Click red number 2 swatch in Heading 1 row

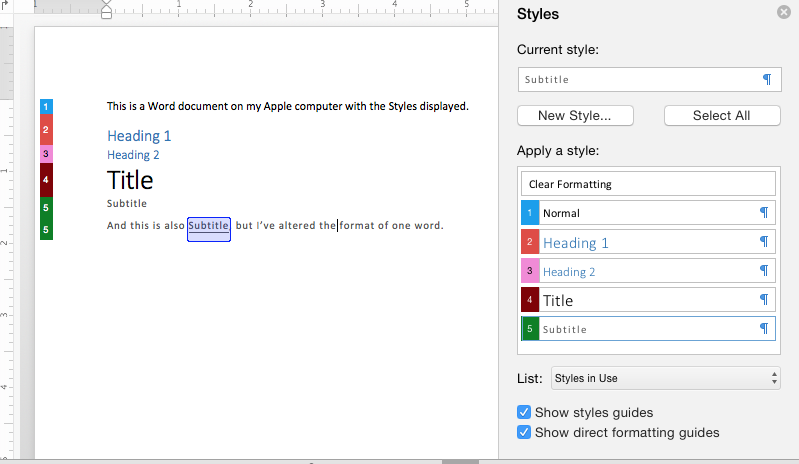point(530,242)
